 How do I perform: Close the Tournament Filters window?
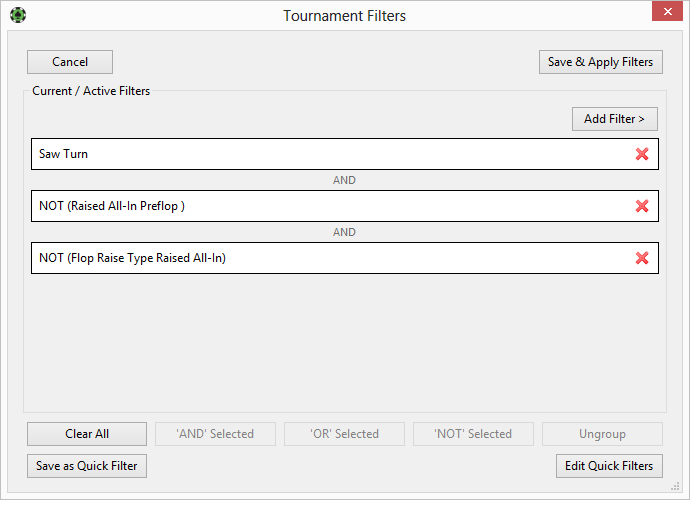[668, 11]
